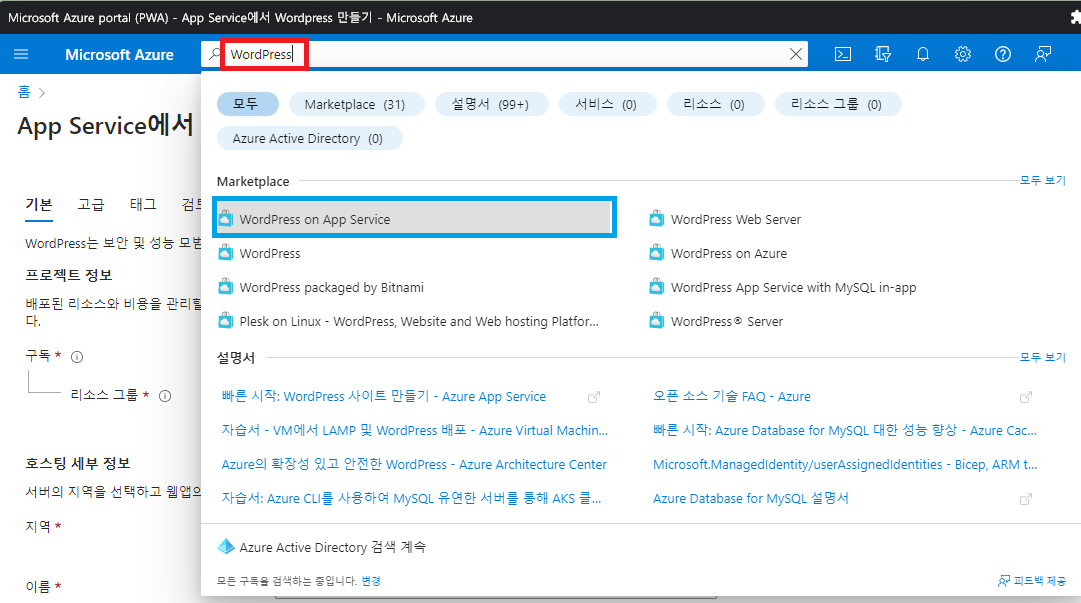Filter results by 리소스 그룹 (0)
Image resolution: width=1081 pixels, height=603 pixels.
837,104
